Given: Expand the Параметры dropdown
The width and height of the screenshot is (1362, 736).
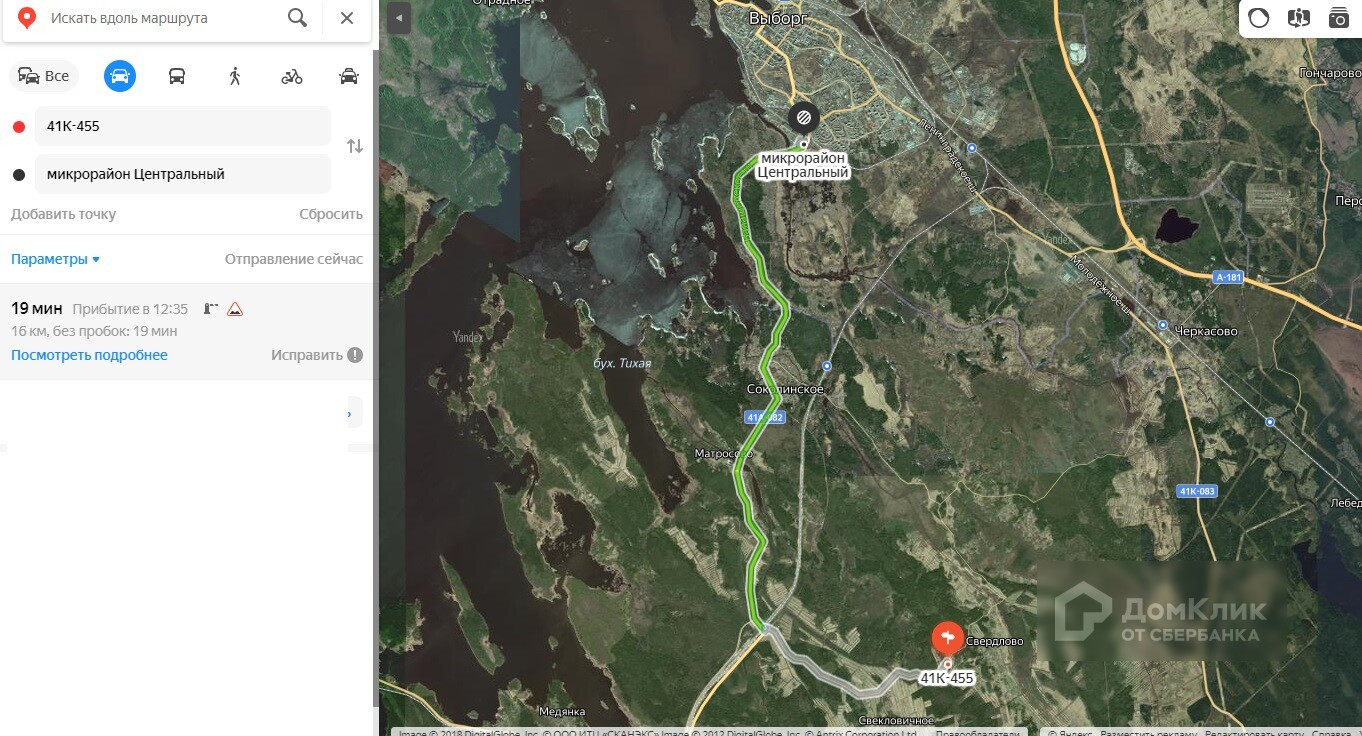Looking at the screenshot, I should click(x=56, y=259).
